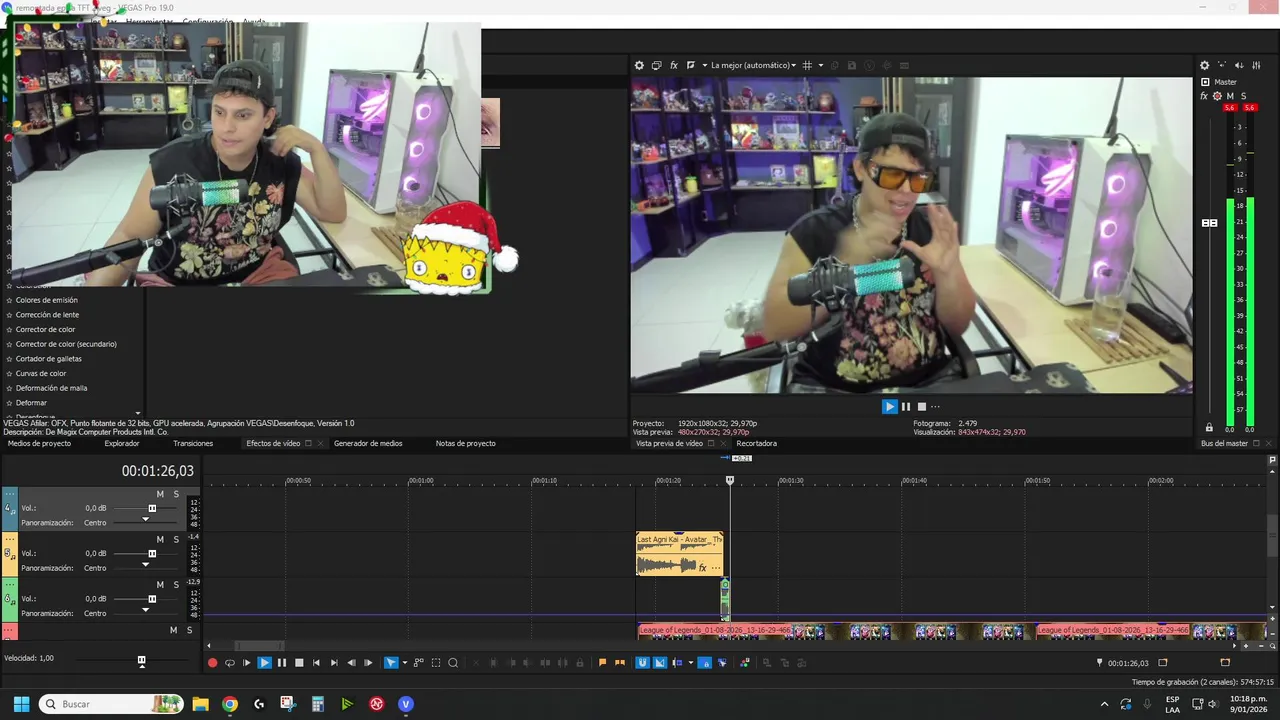The image size is (1280, 720).
Task: Adjust Vol. slider on audio track 6
Action: point(152,598)
